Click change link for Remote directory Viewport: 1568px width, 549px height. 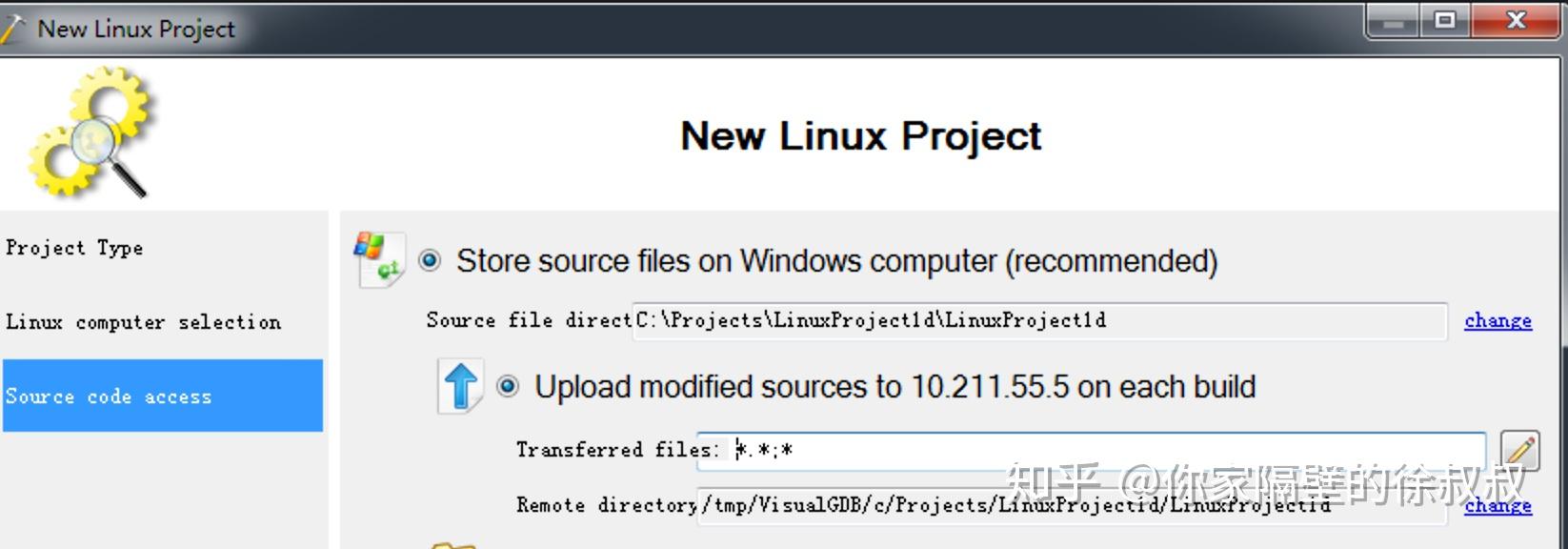click(x=1498, y=506)
